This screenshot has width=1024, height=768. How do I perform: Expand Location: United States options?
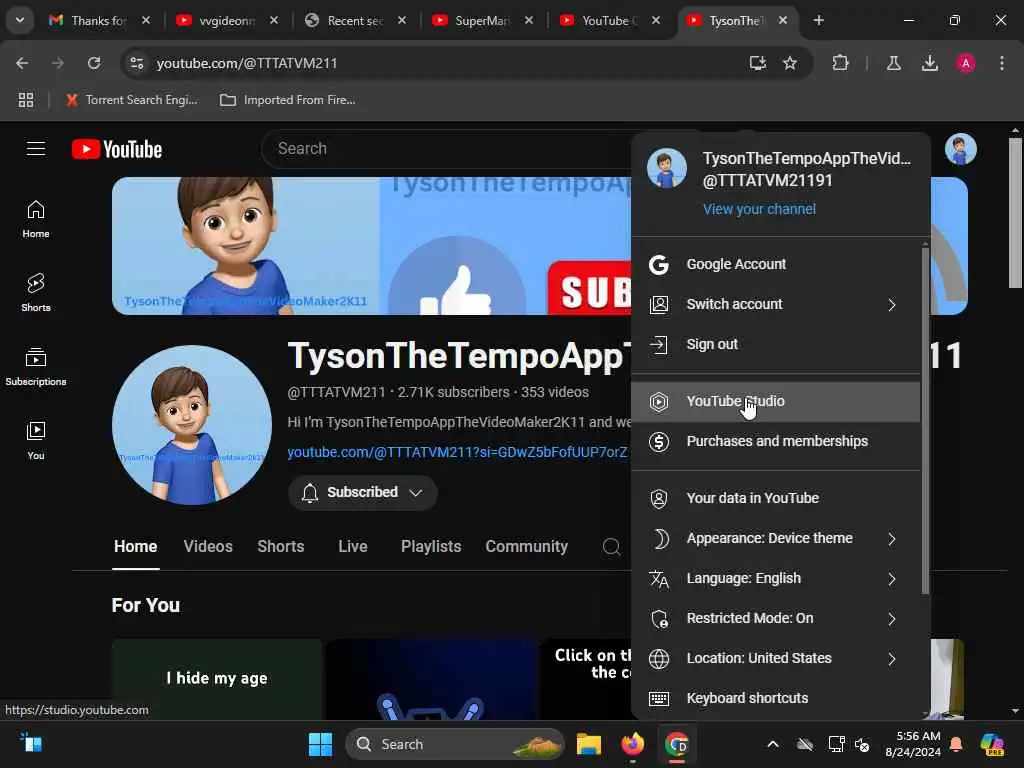click(x=776, y=658)
